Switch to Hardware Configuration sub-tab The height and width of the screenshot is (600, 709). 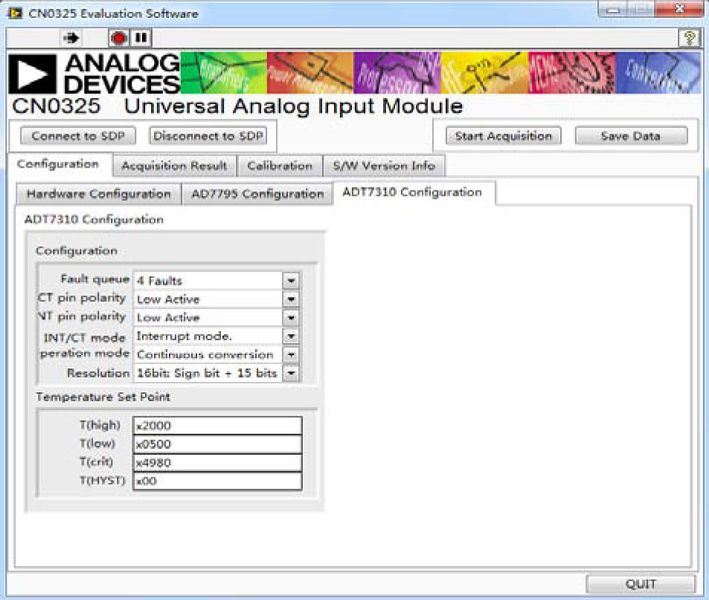99,194
